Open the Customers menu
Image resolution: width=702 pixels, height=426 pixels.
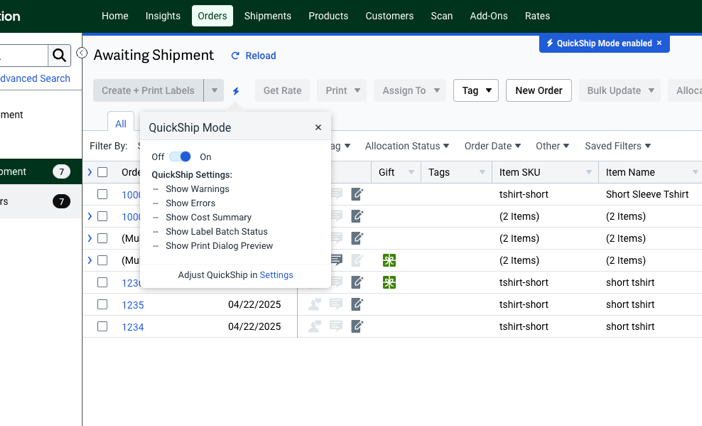[x=390, y=16]
